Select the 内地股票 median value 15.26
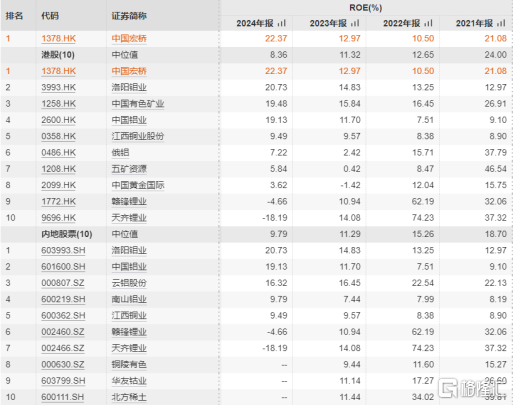 click(x=423, y=234)
